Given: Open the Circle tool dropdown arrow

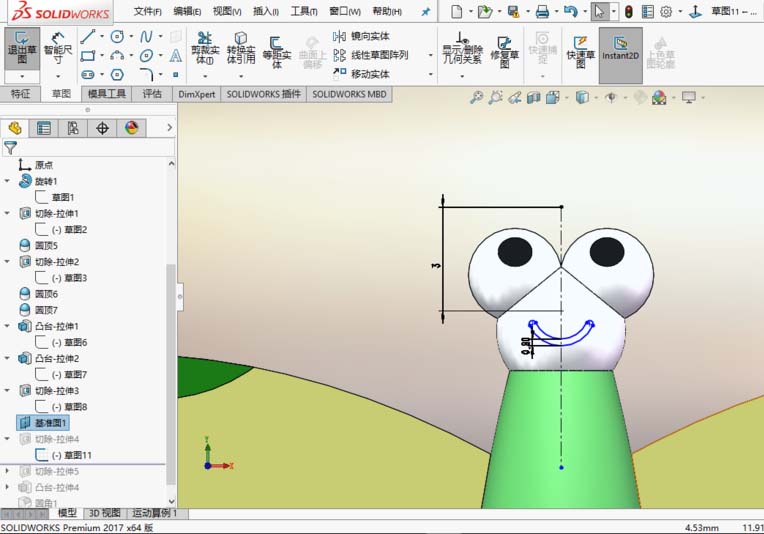Looking at the screenshot, I should [x=131, y=36].
